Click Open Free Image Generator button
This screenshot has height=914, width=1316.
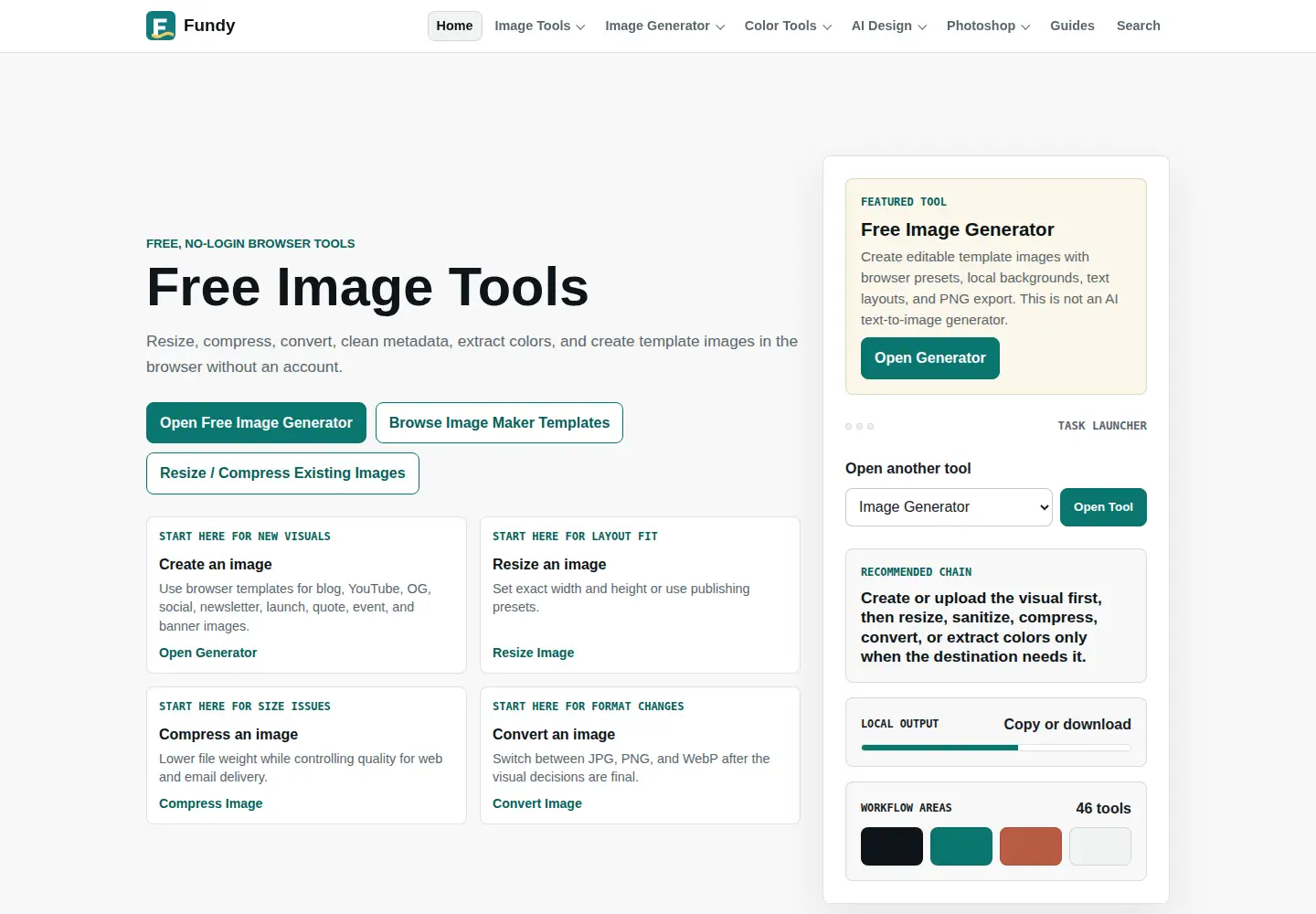click(256, 423)
